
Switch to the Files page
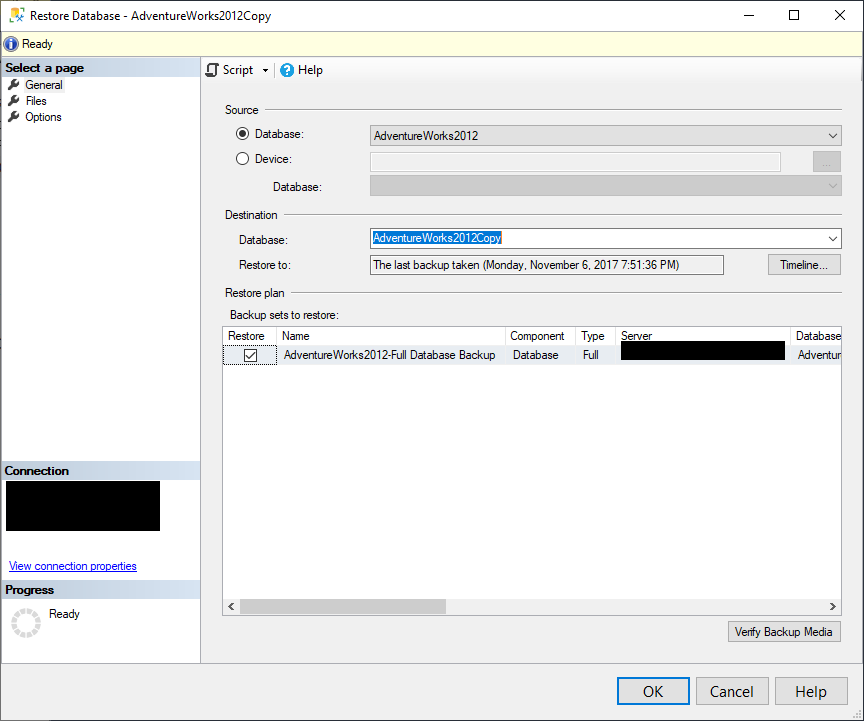[x=36, y=101]
